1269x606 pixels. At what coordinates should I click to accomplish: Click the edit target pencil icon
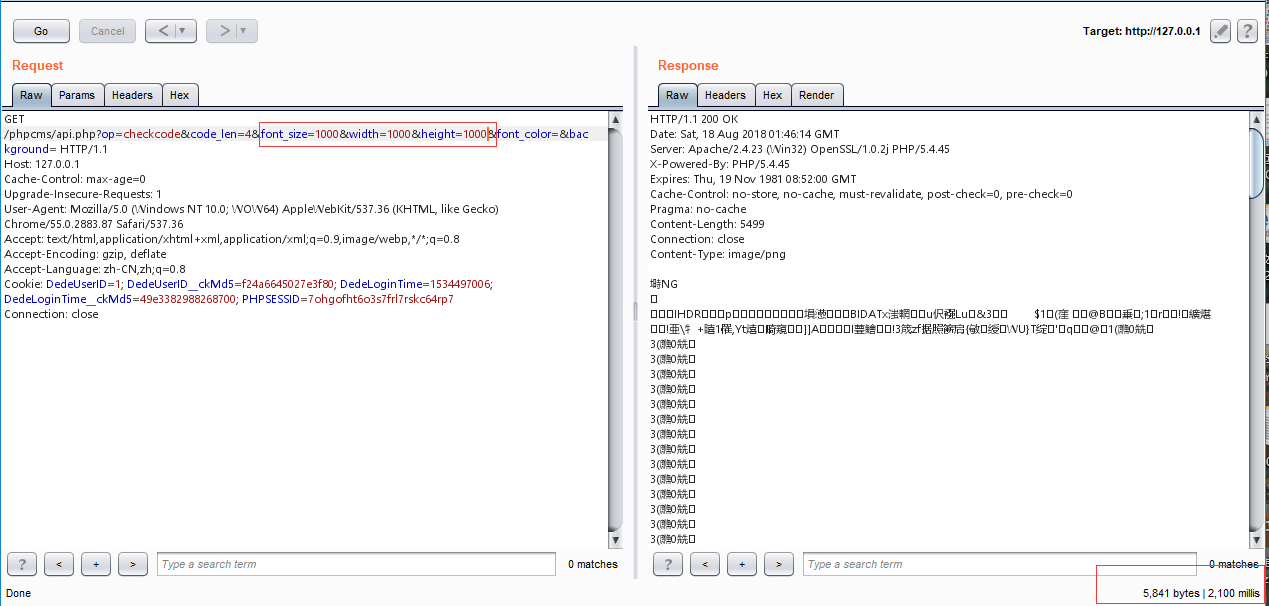pos(1220,31)
